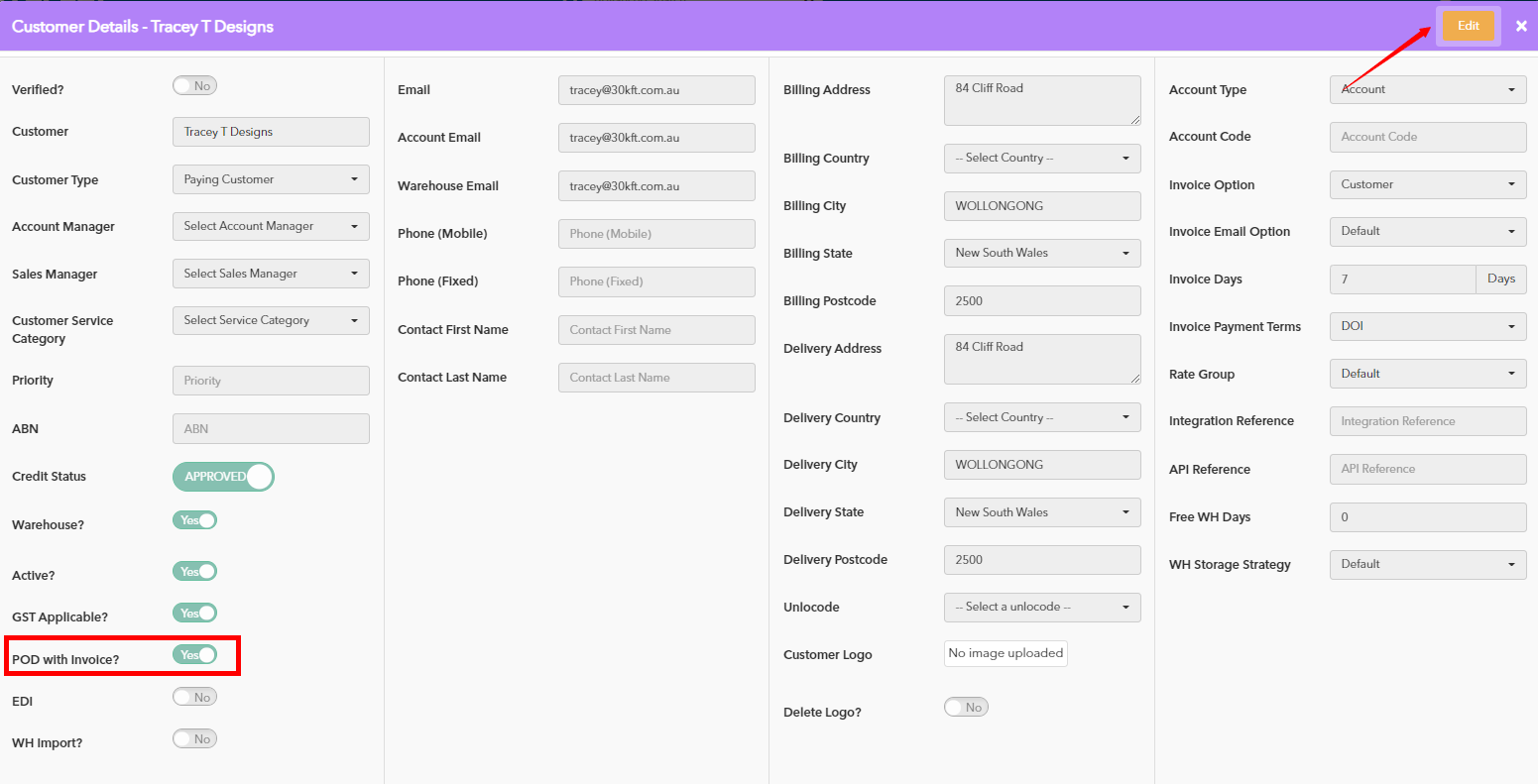Image resolution: width=1538 pixels, height=784 pixels.
Task: Click the Customer Logo image box
Action: click(x=1006, y=653)
